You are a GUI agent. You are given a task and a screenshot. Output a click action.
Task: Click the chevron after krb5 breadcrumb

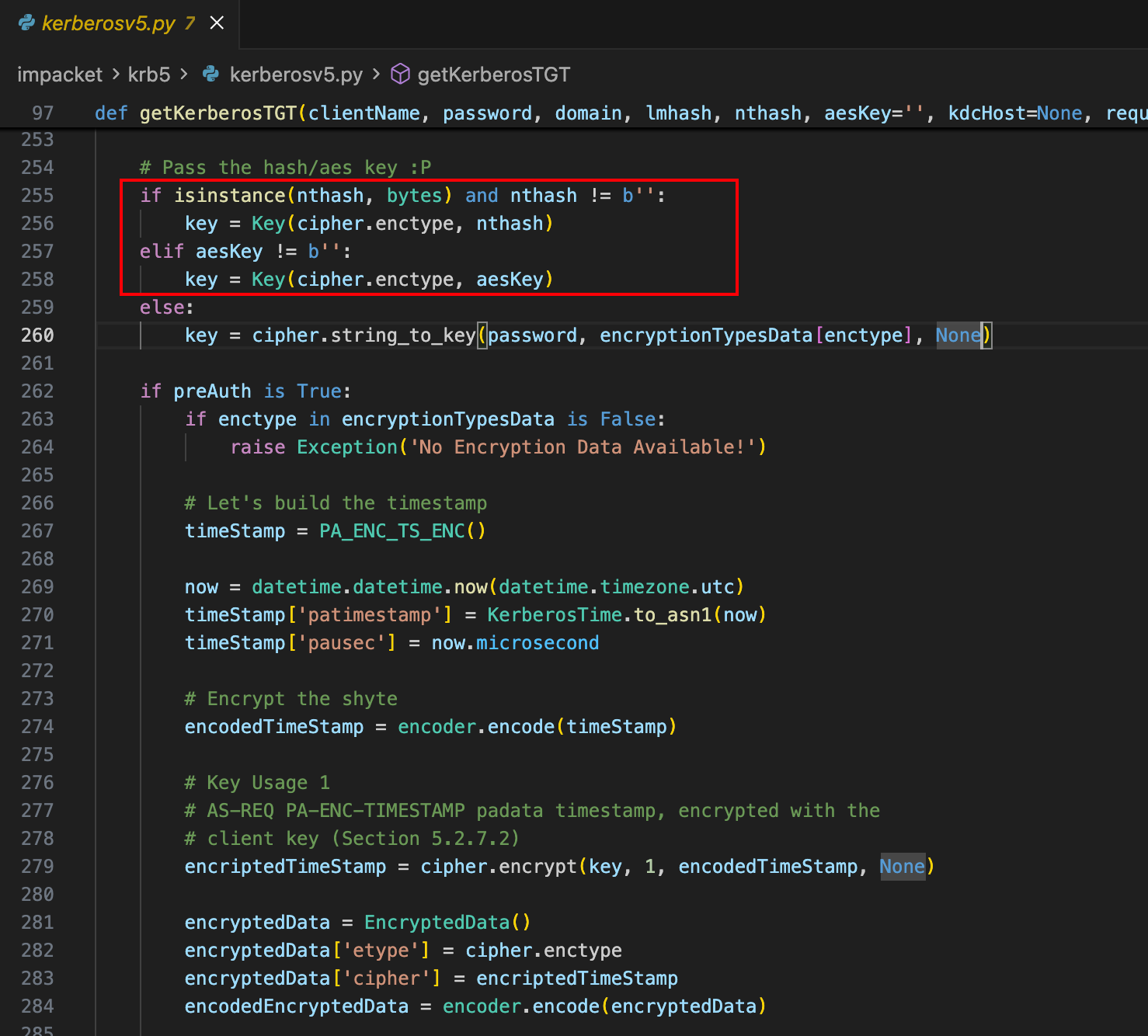pyautogui.click(x=184, y=74)
